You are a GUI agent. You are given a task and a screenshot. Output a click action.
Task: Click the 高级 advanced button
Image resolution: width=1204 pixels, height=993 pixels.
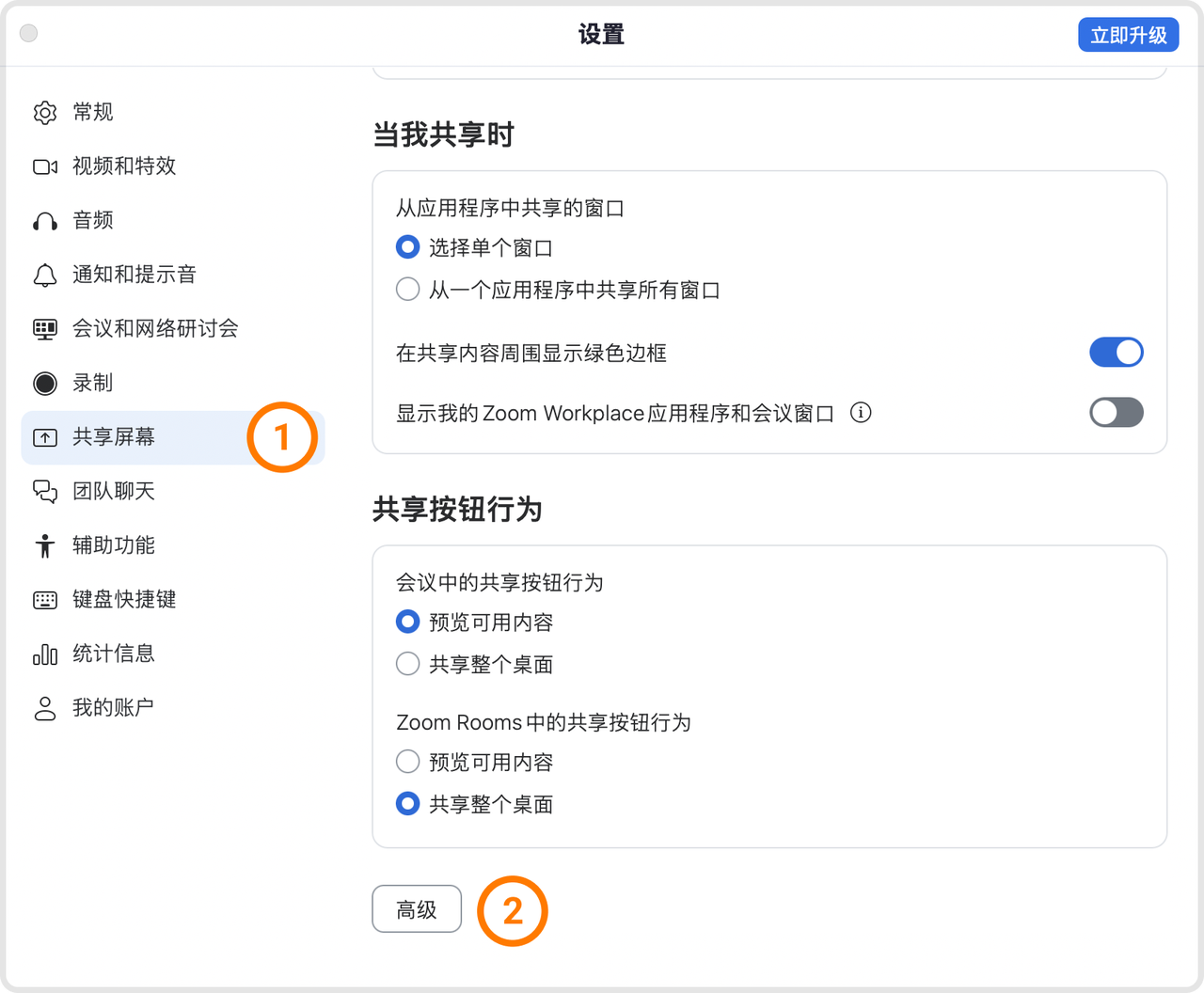coord(417,908)
